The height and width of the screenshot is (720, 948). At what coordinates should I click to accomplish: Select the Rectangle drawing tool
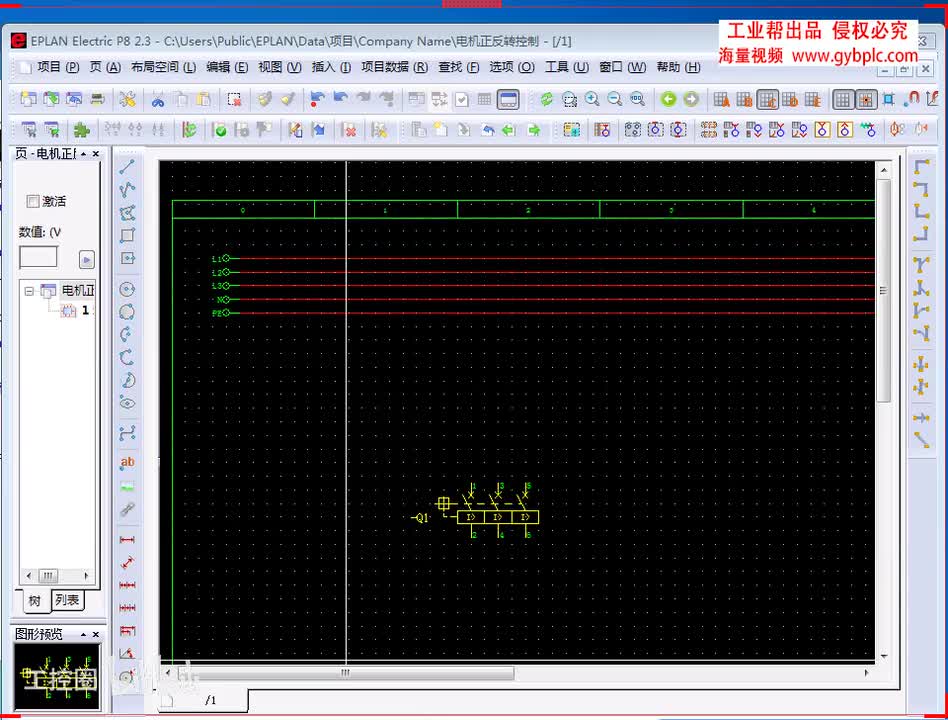127,236
